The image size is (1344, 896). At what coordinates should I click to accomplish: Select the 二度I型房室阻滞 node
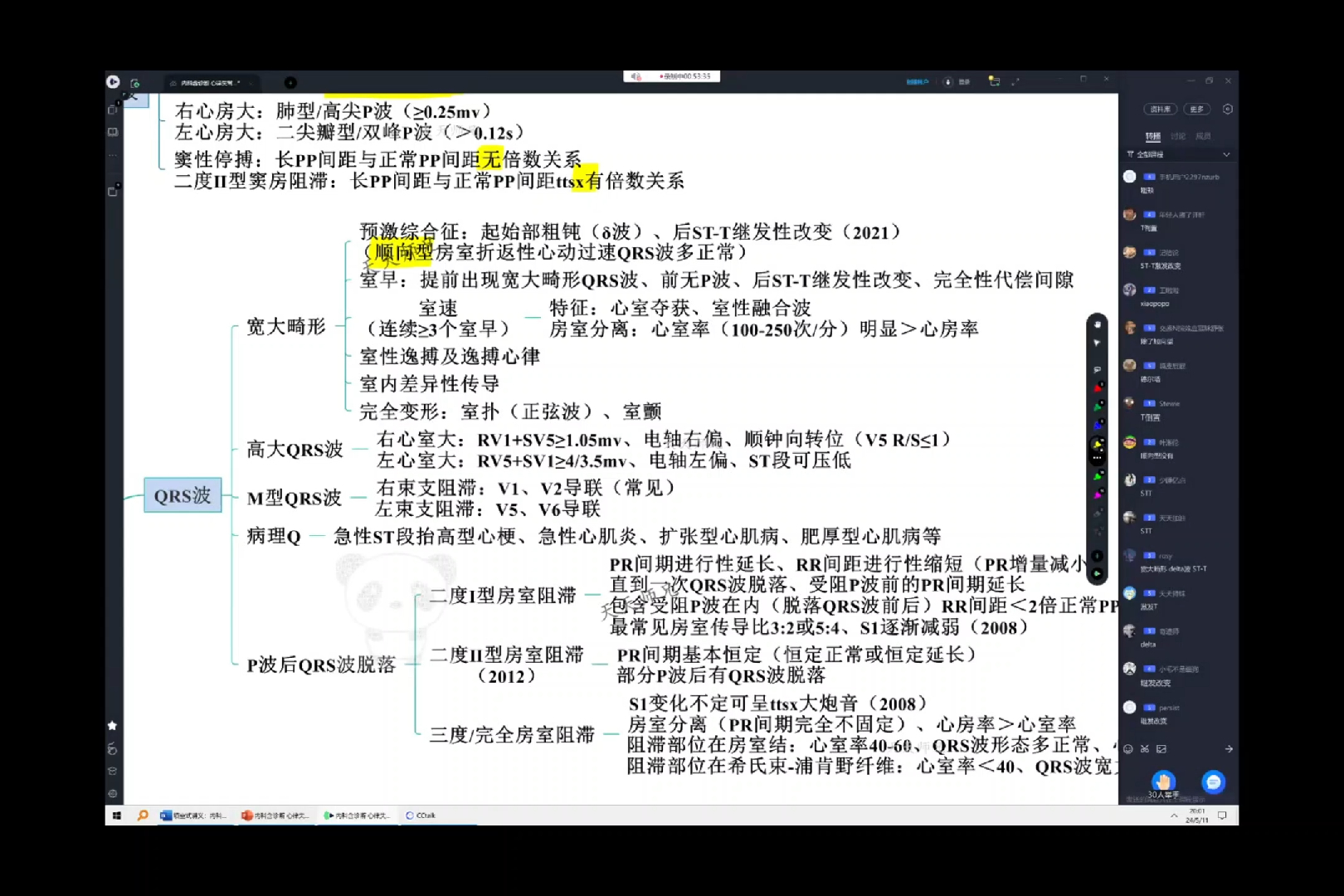pyautogui.click(x=503, y=595)
